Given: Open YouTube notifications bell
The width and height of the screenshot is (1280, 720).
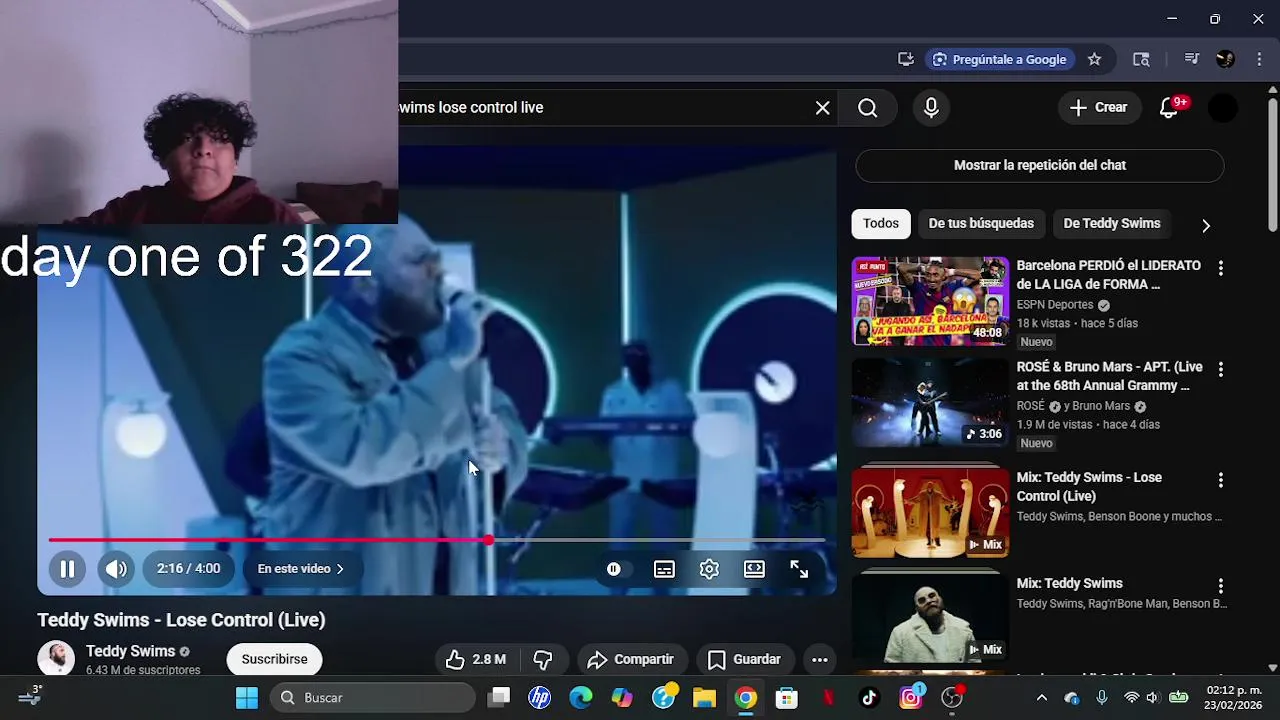Looking at the screenshot, I should (x=1169, y=108).
